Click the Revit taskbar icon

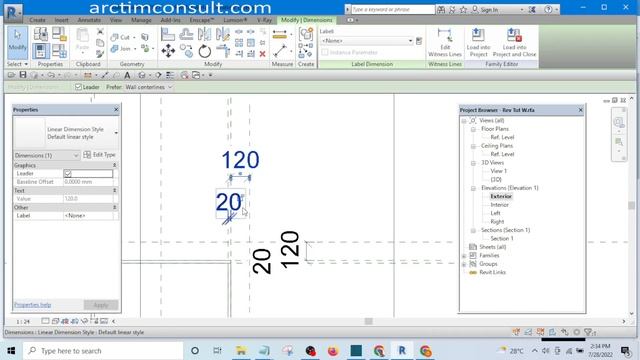pyautogui.click(x=402, y=351)
